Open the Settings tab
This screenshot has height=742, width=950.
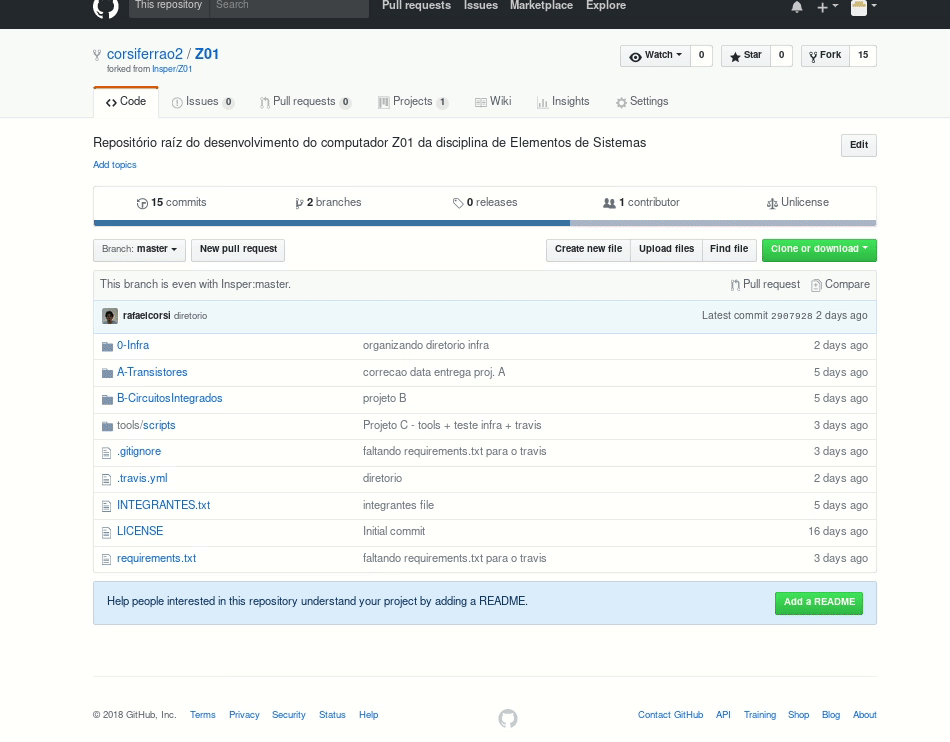pyautogui.click(x=642, y=102)
